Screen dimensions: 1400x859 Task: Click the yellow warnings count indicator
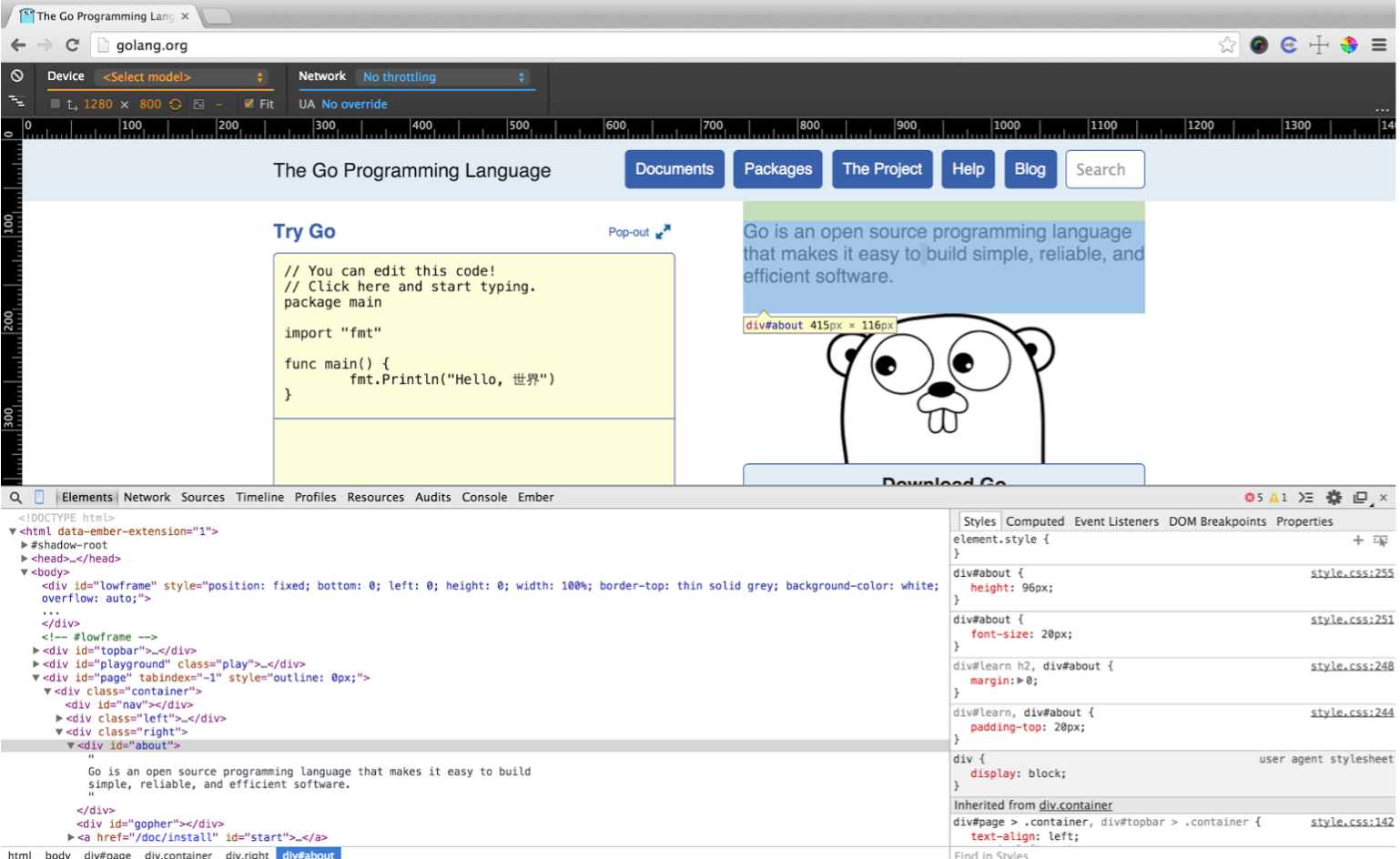pos(1278,498)
